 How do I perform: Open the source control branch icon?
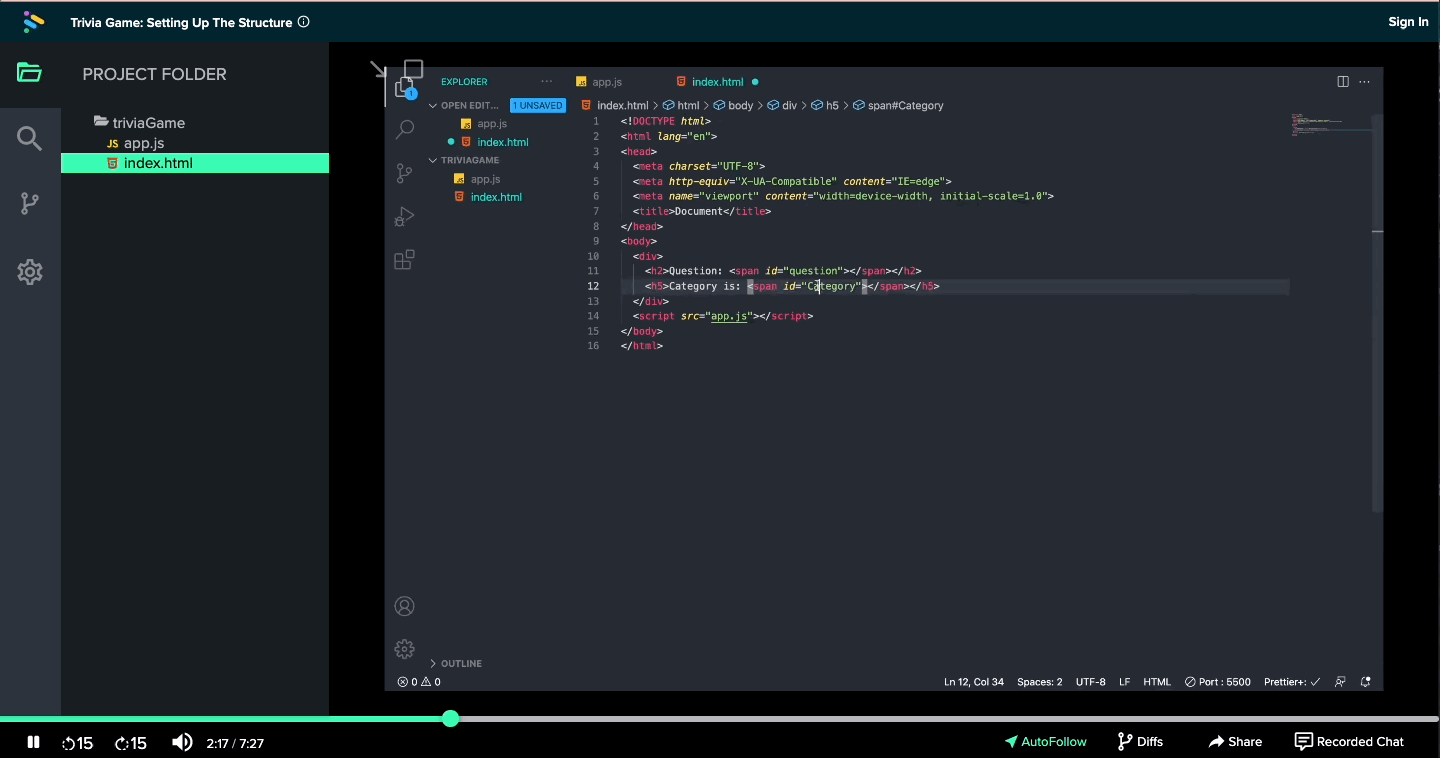(29, 204)
